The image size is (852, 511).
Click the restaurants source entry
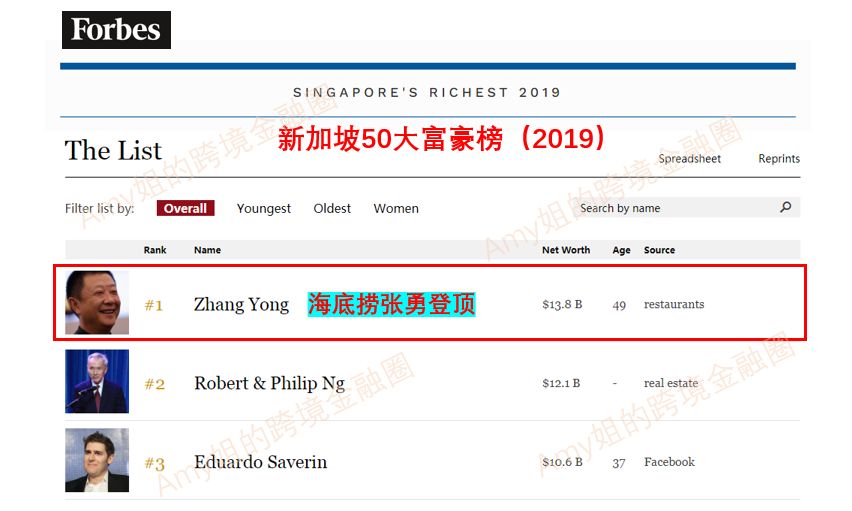pos(674,304)
